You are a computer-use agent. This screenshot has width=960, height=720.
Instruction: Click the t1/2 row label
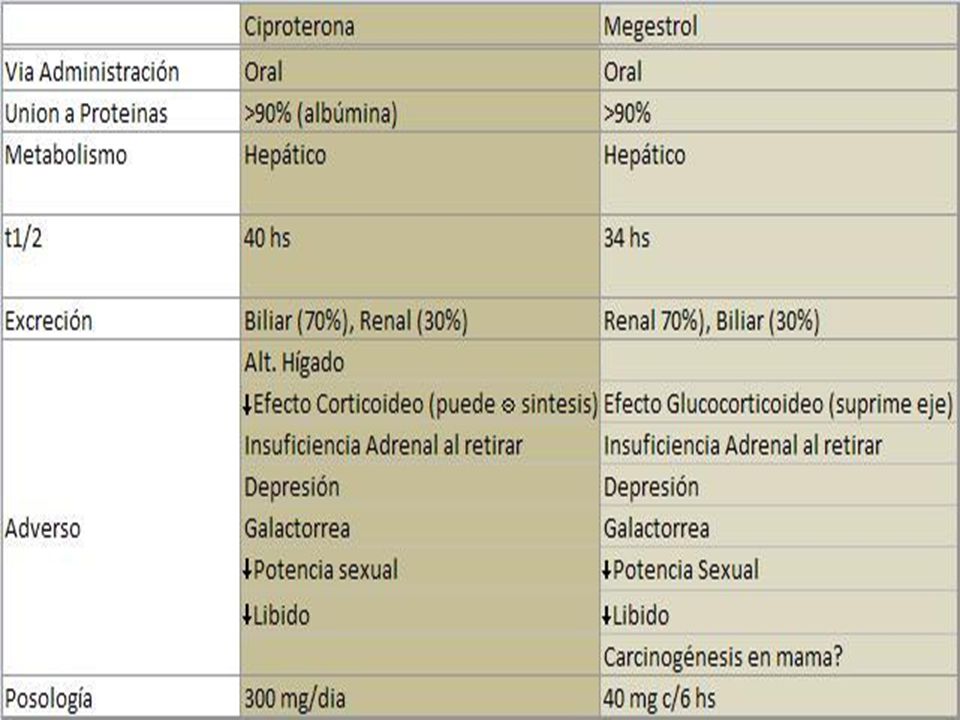click(x=121, y=257)
